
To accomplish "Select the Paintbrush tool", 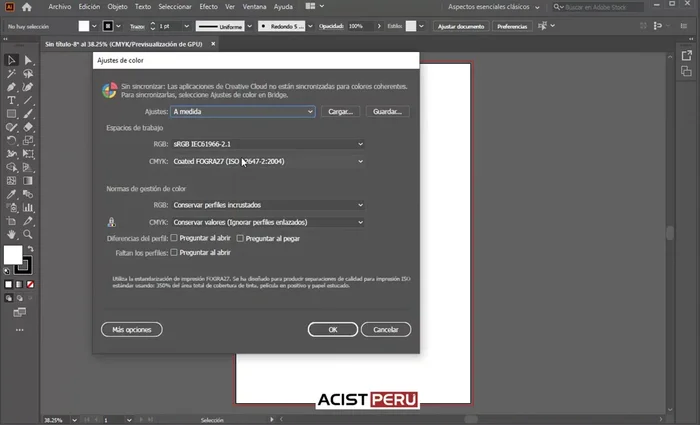I will 28,114.
